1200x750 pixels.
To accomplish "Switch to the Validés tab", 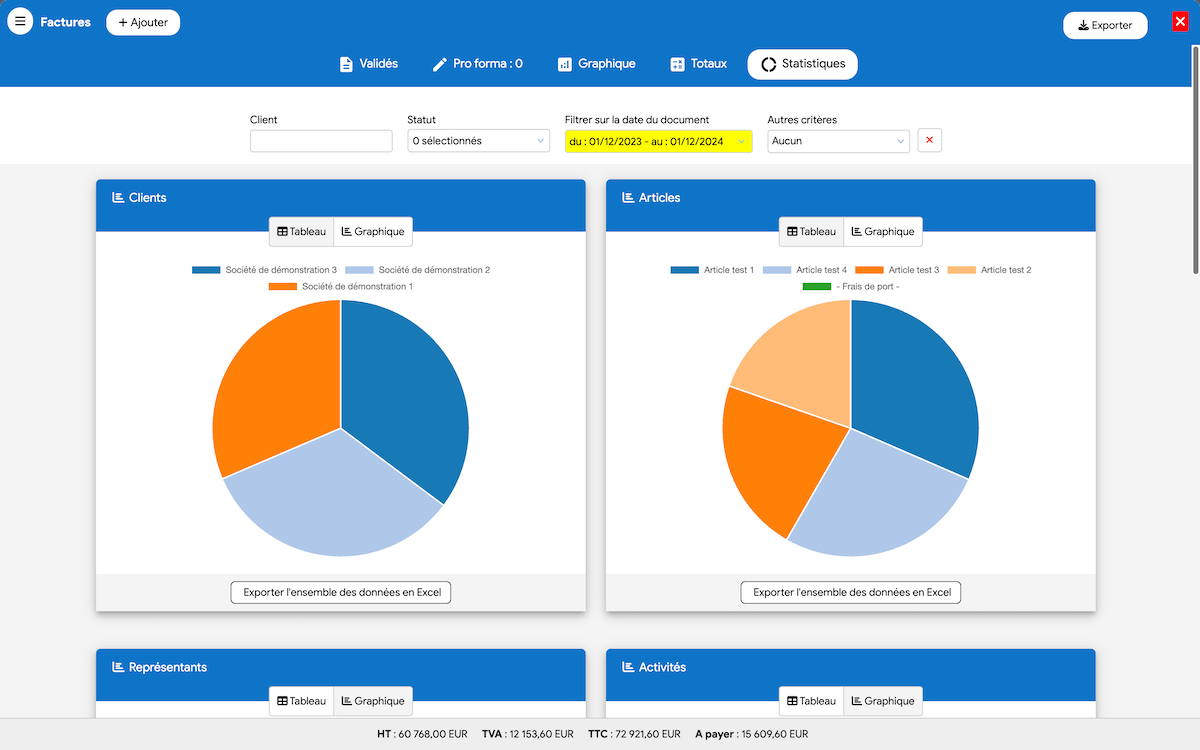I will tap(368, 64).
